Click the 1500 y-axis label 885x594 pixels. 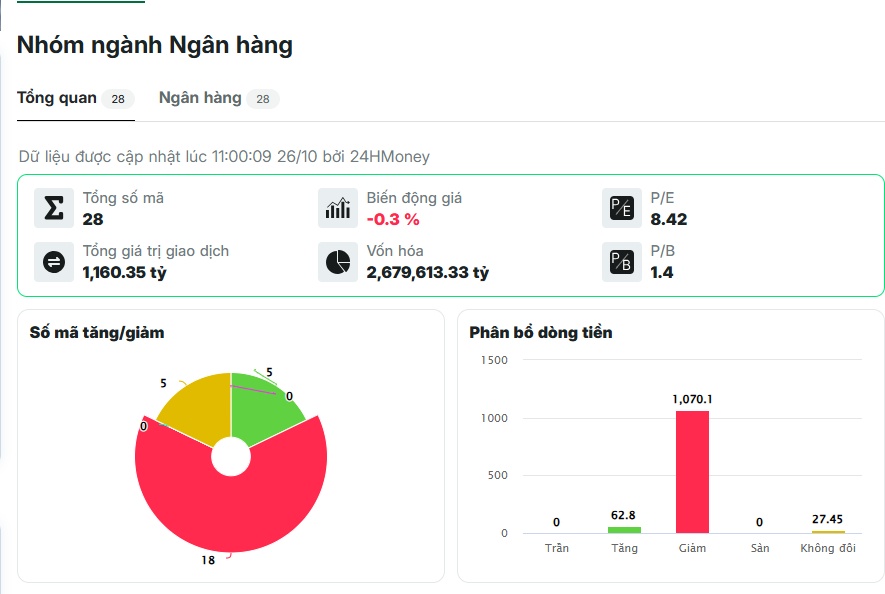pyautogui.click(x=494, y=360)
